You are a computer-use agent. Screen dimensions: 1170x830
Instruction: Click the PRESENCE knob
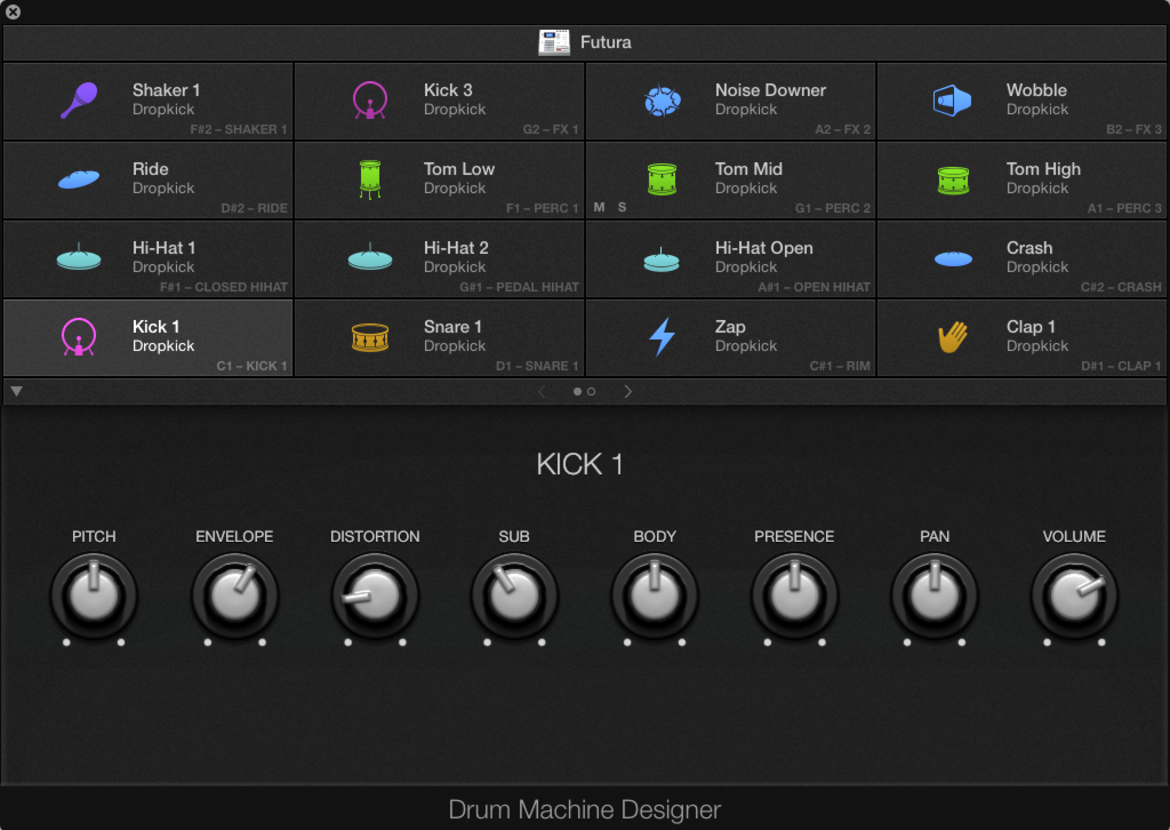[795, 596]
